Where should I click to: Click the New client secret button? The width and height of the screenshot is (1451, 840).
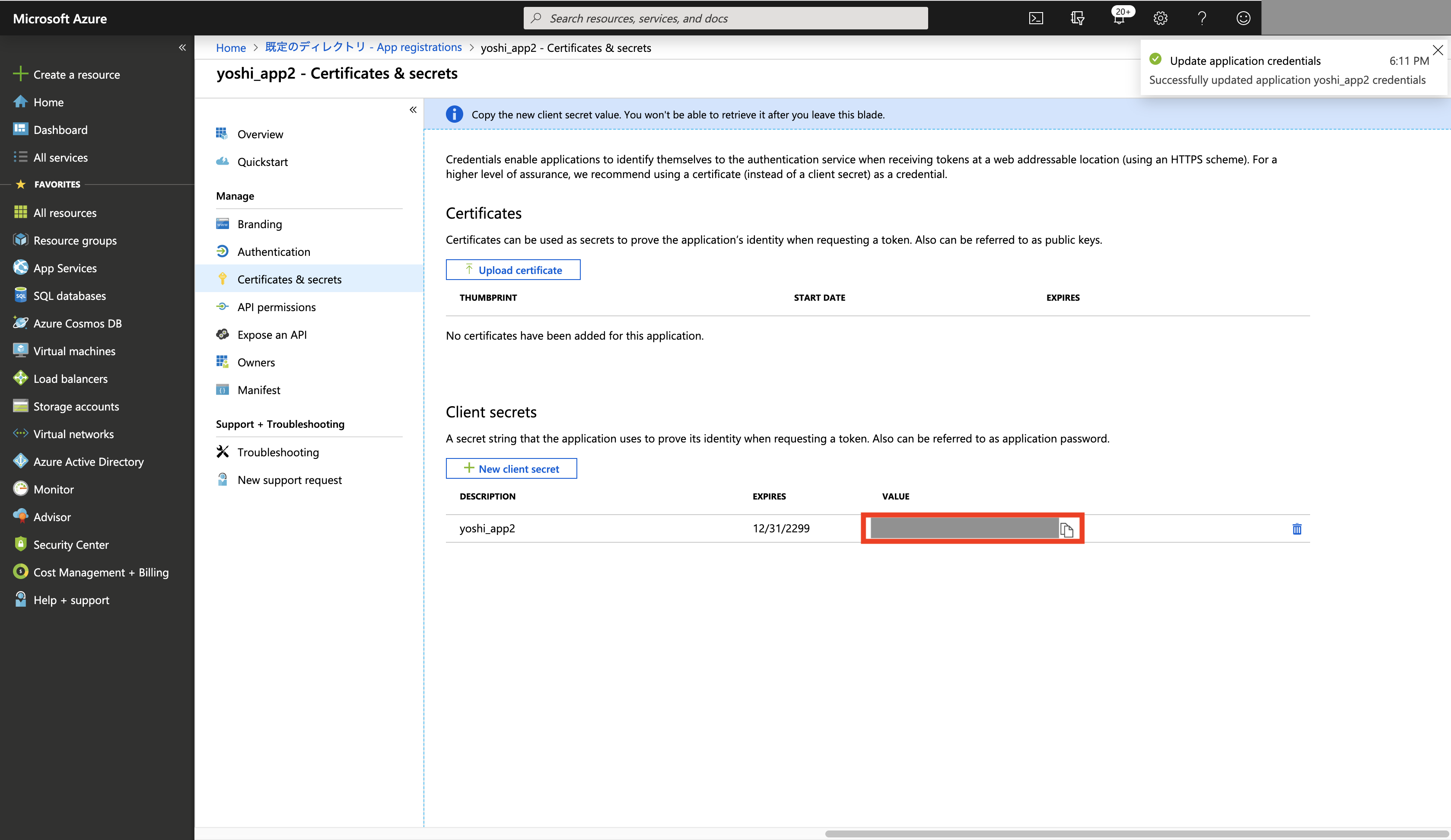511,468
